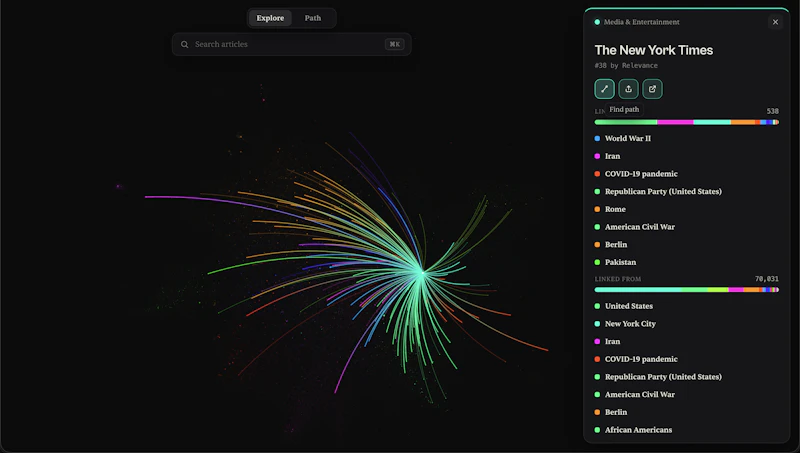Viewport: 800px width, 453px height.
Task: Click the search magnifier icon
Action: tap(184, 44)
